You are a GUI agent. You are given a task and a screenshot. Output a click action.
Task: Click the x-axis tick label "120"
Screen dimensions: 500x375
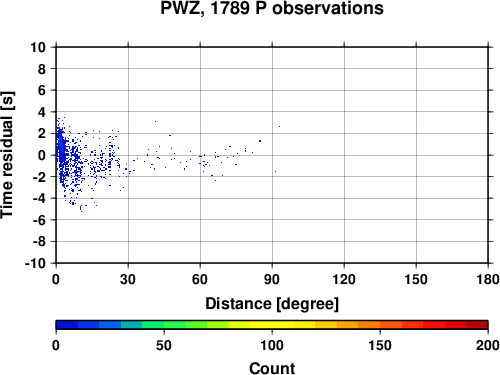tap(344, 279)
